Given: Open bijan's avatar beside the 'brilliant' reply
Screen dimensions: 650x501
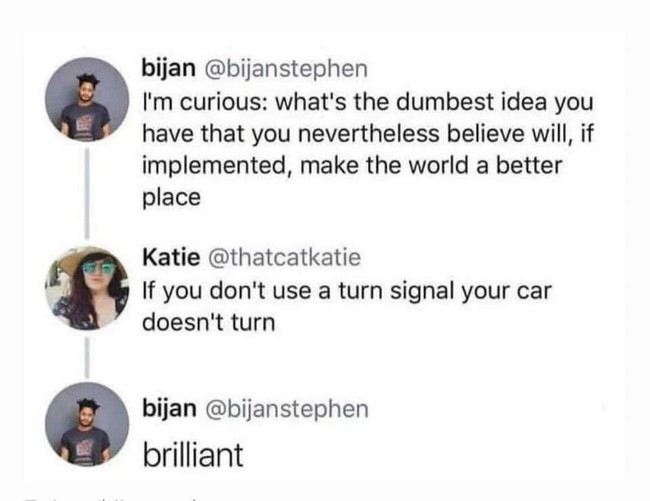Looking at the screenshot, I should pyautogui.click(x=87, y=424).
